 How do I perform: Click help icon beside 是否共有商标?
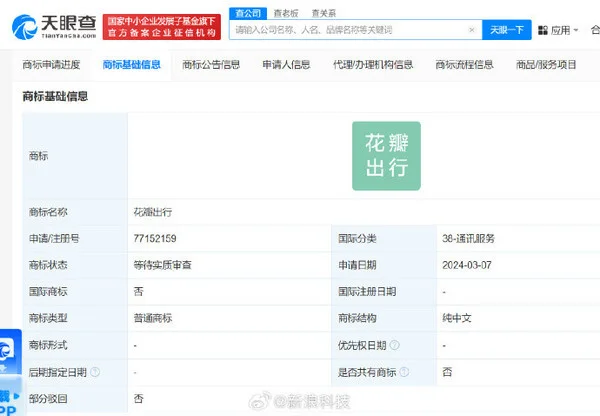point(404,371)
